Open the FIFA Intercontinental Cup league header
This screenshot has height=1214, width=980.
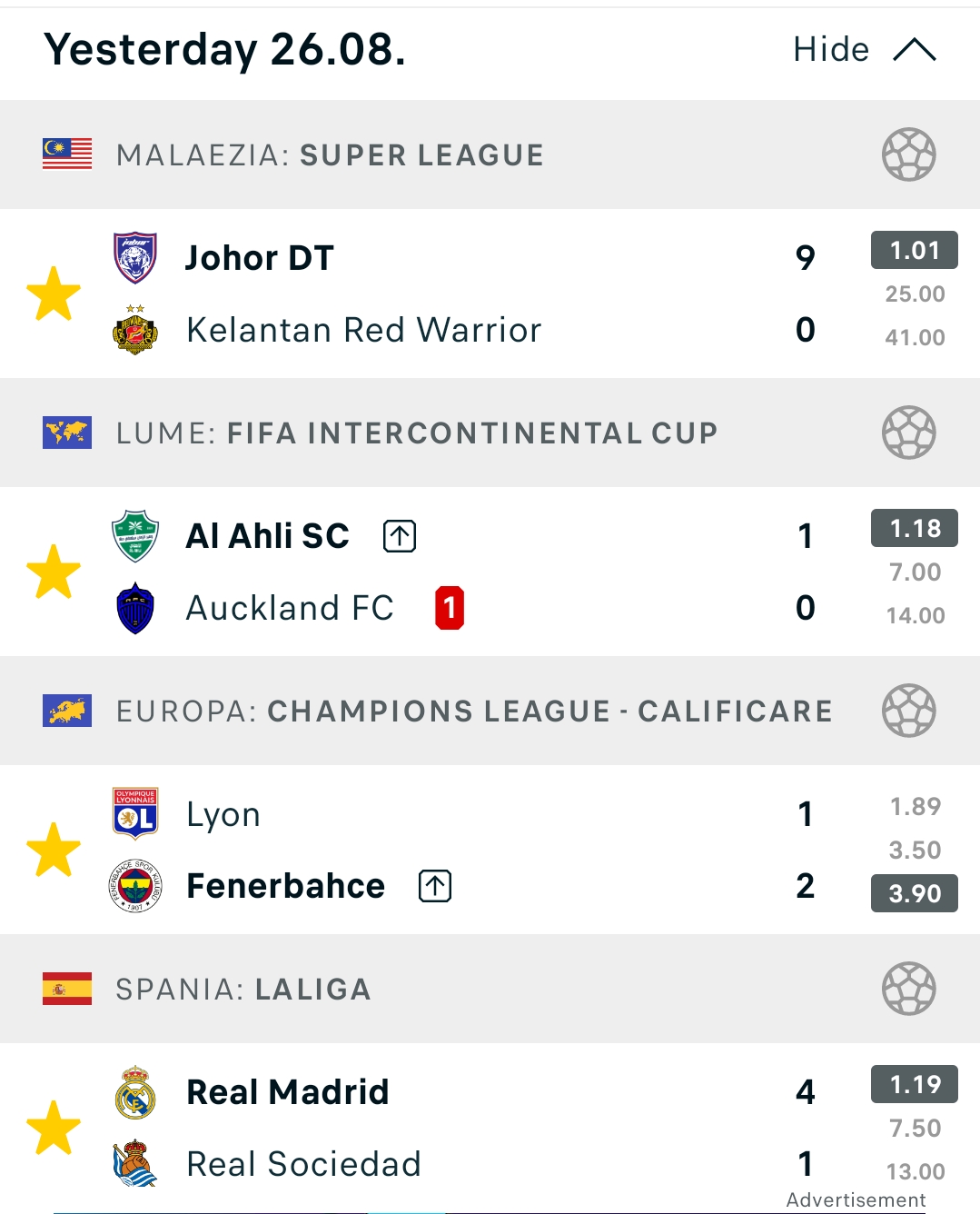[x=490, y=433]
